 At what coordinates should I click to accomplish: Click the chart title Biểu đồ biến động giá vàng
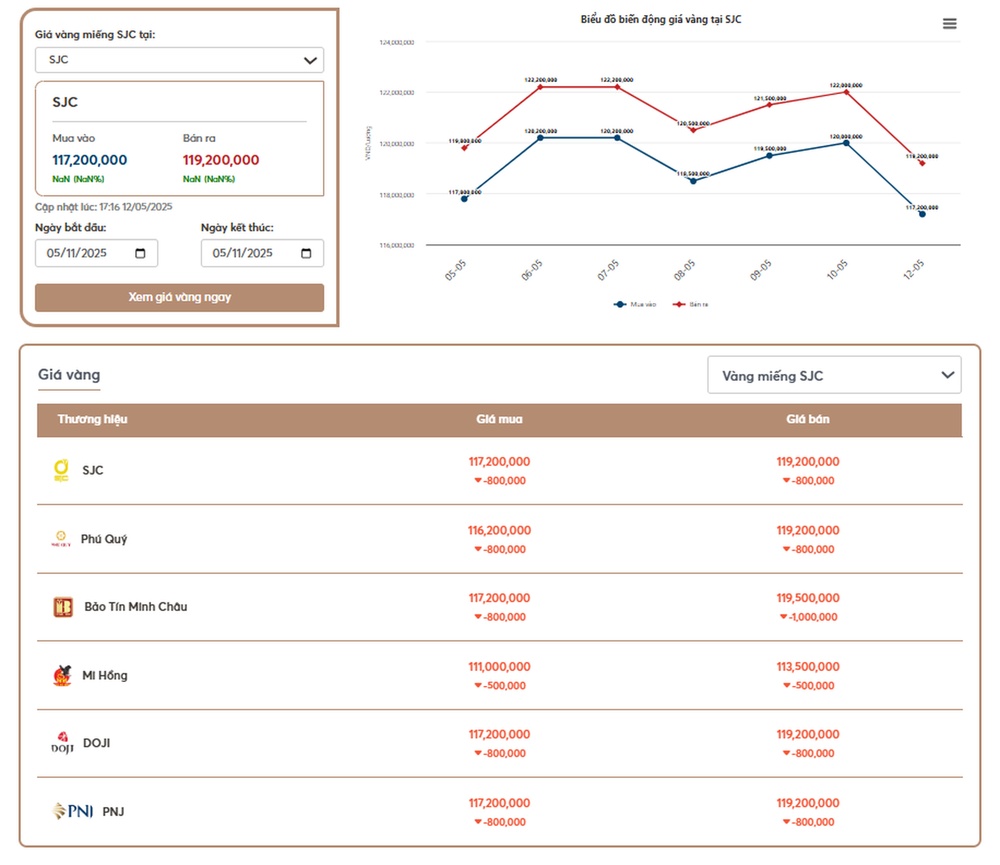(661, 19)
